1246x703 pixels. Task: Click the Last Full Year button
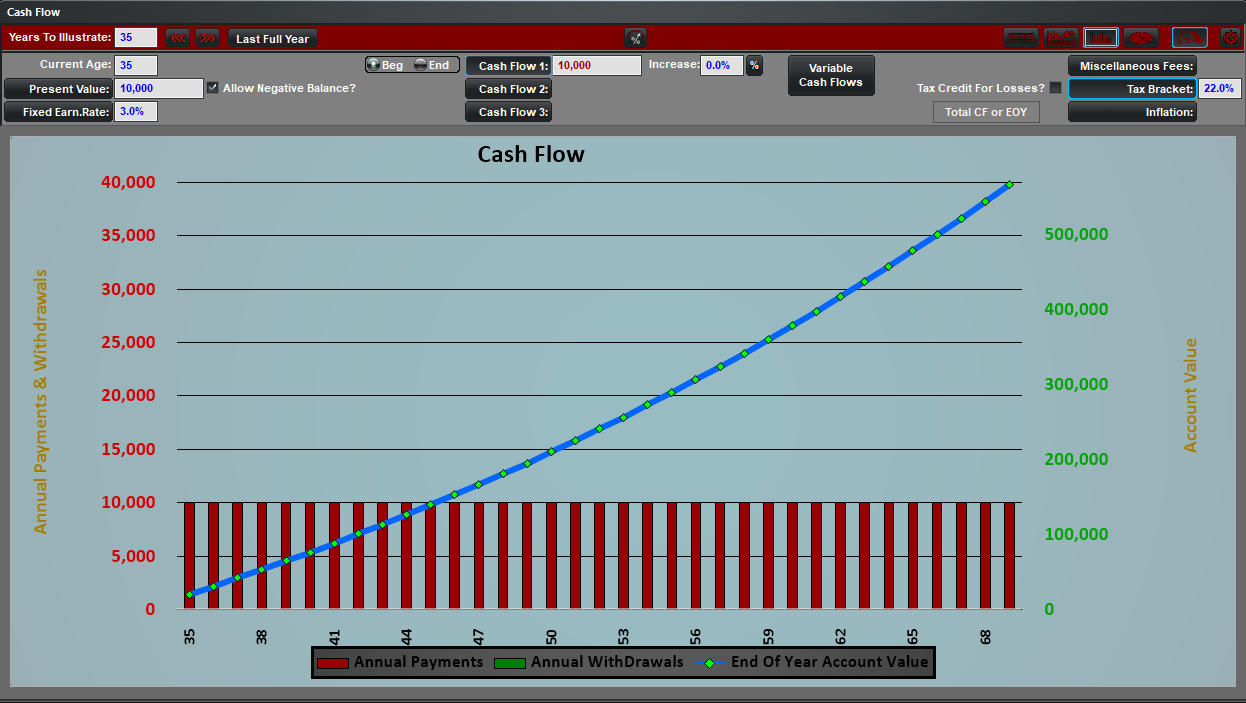coord(273,38)
